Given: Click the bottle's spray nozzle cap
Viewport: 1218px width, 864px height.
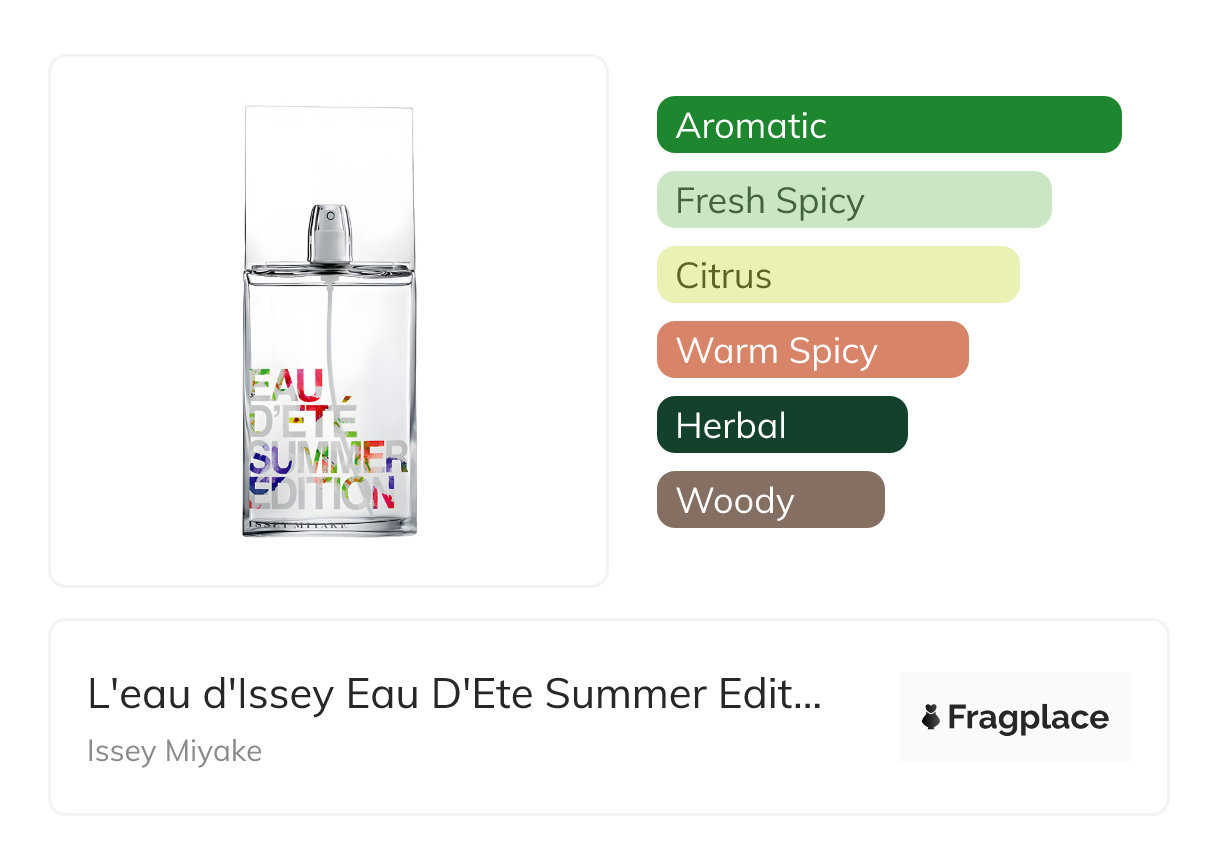Looking at the screenshot, I should point(330,234).
